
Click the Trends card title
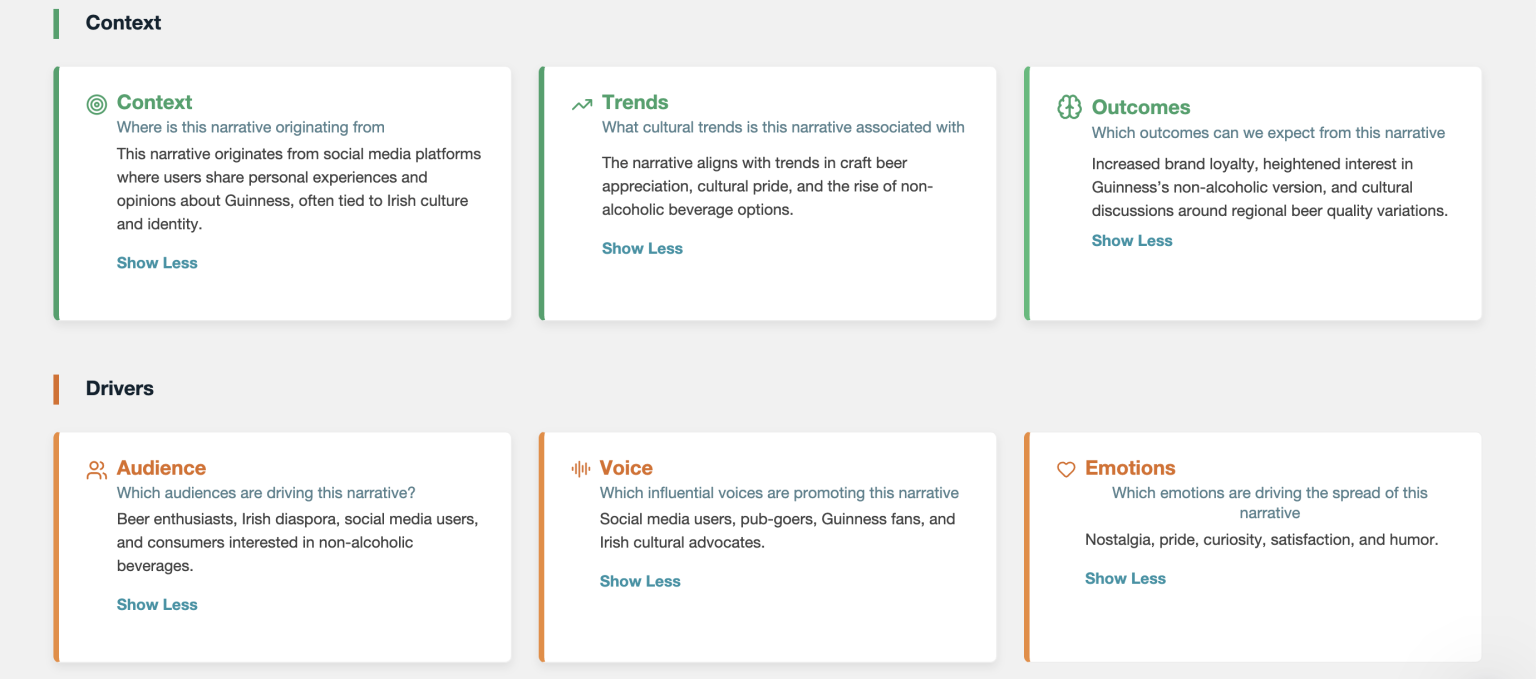pyautogui.click(x=635, y=102)
